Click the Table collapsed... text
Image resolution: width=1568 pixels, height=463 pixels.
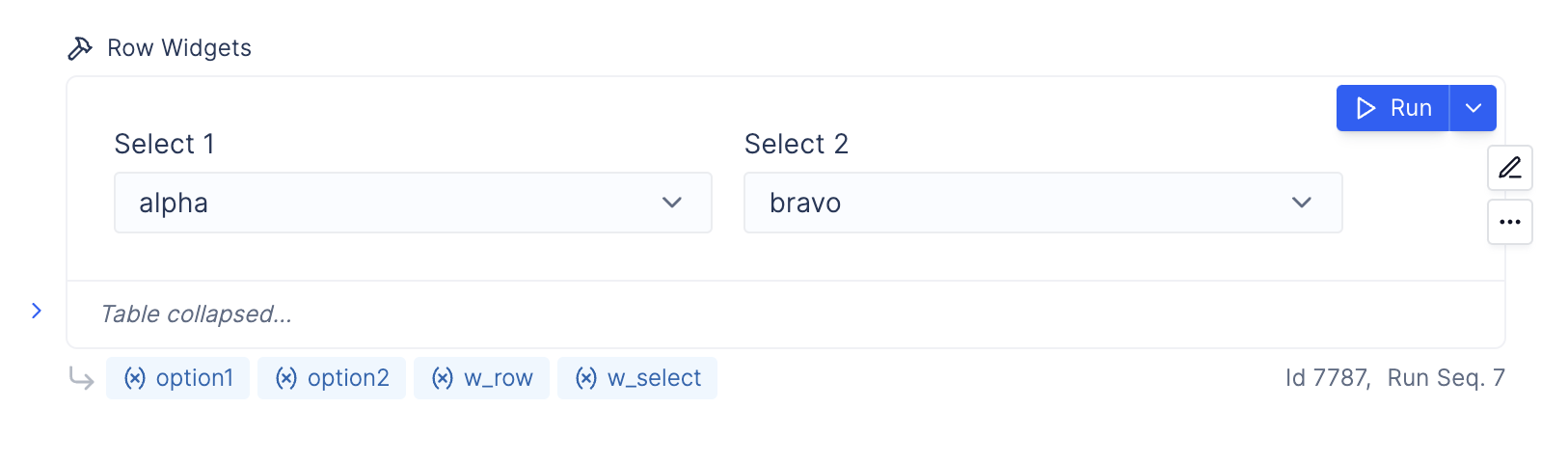[x=196, y=314]
